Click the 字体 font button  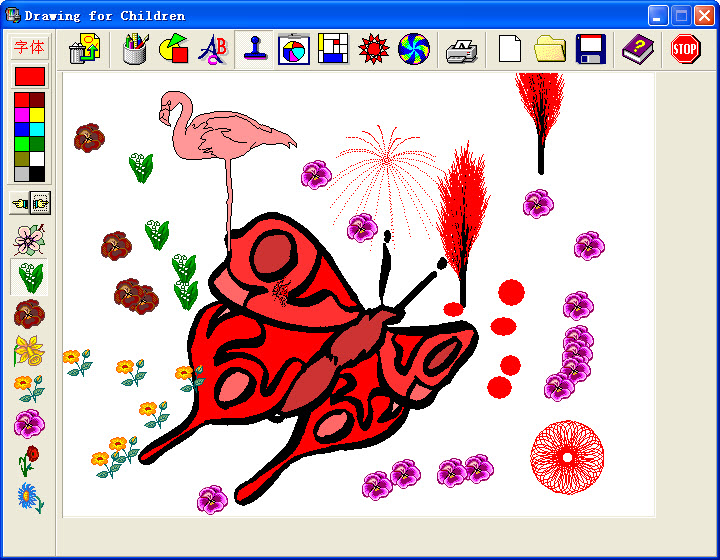point(29,47)
